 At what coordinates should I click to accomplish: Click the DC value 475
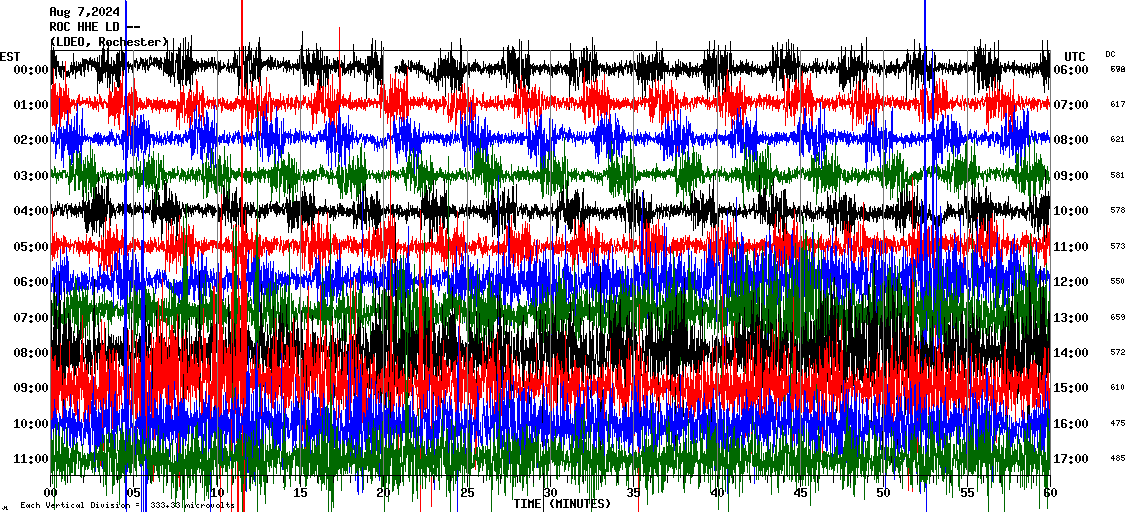click(x=1117, y=424)
